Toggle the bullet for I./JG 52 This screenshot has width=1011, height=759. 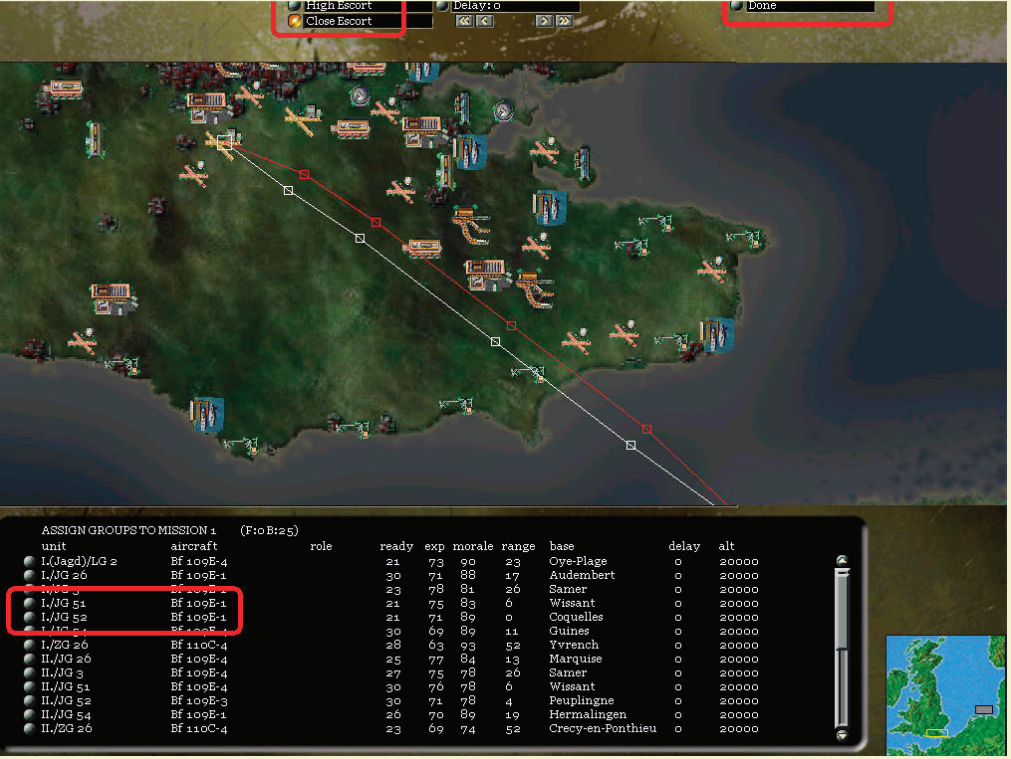(29, 617)
